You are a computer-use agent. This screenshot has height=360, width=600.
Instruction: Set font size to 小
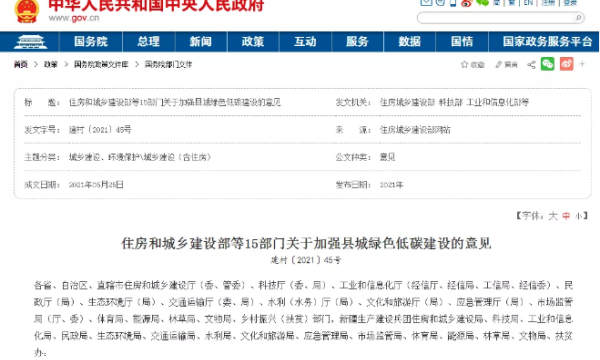coord(579,216)
